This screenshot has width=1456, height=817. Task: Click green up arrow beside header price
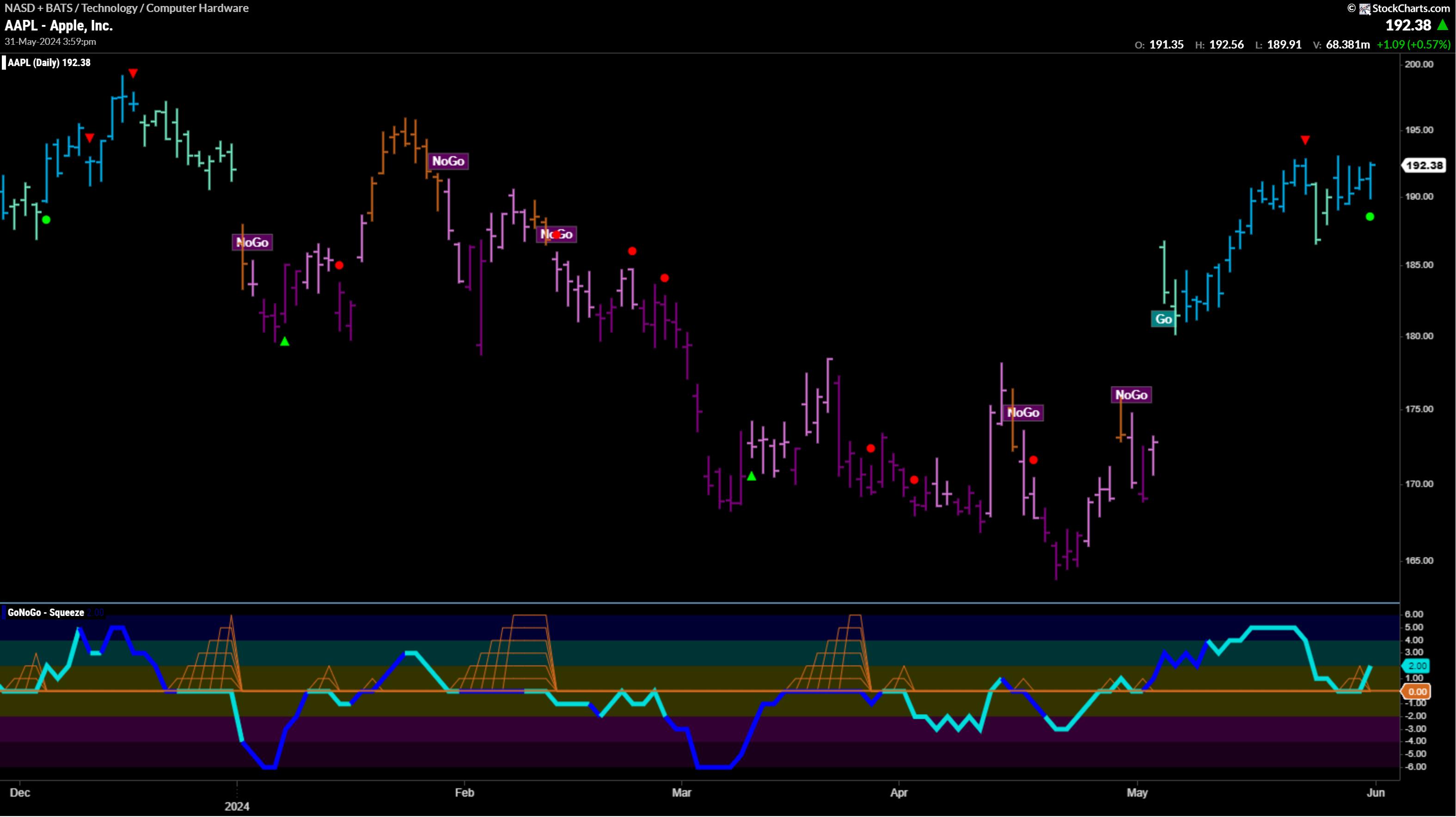[x=1443, y=25]
